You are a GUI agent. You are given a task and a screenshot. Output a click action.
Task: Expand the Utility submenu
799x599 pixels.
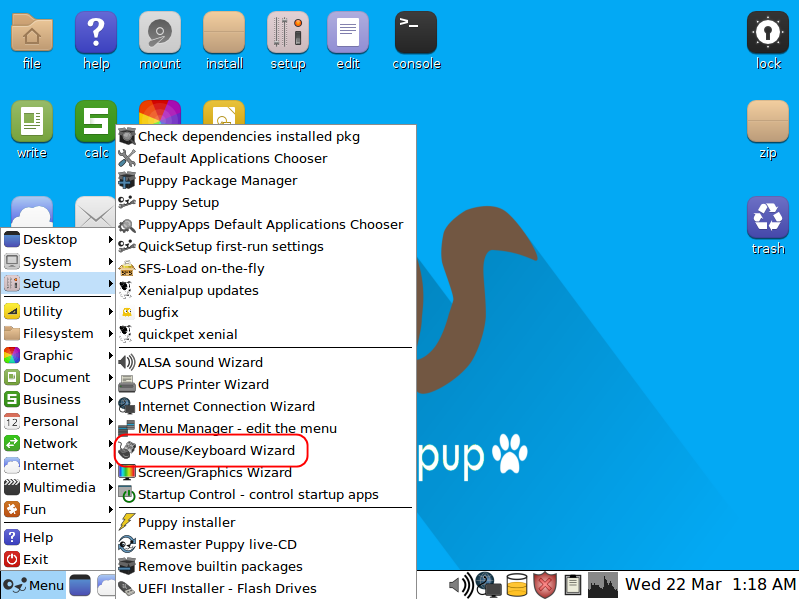click(58, 311)
